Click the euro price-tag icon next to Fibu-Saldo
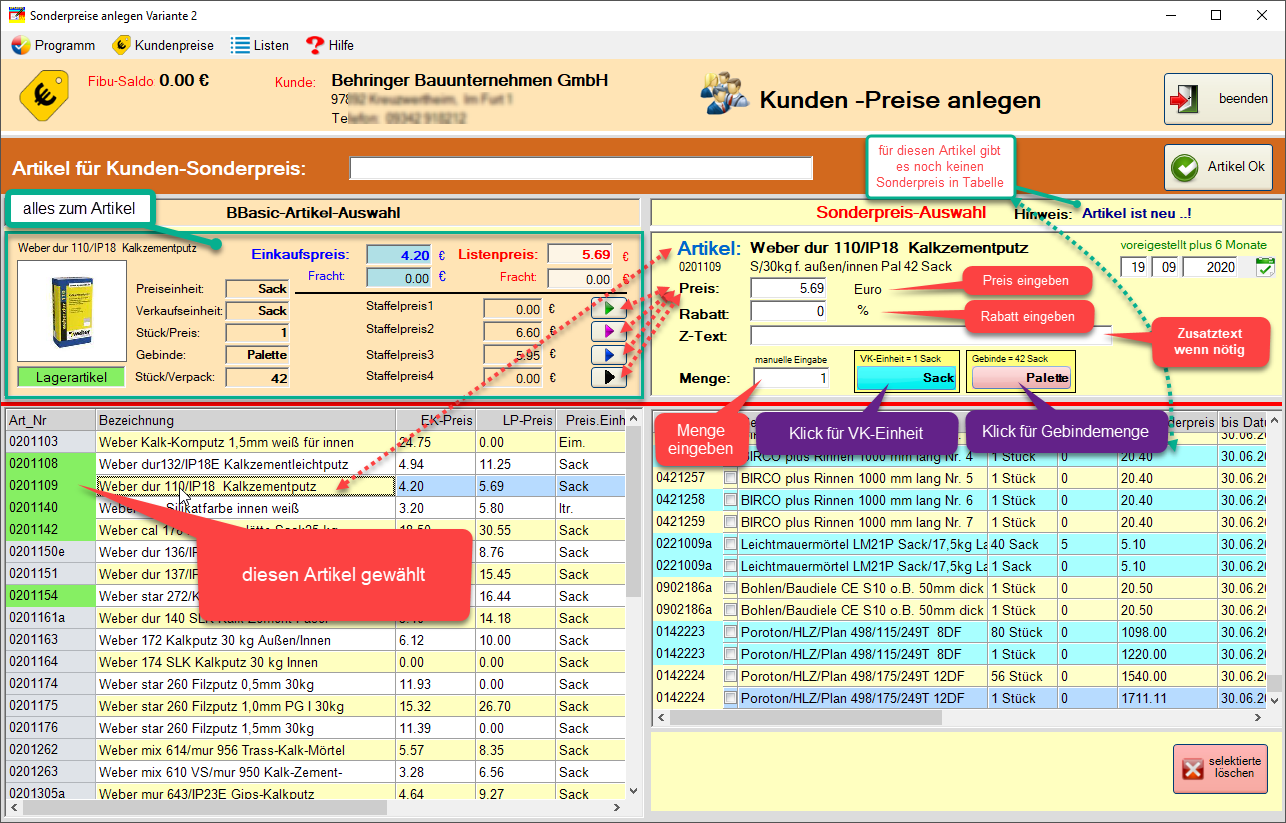Image resolution: width=1286 pixels, height=823 pixels. (44, 95)
